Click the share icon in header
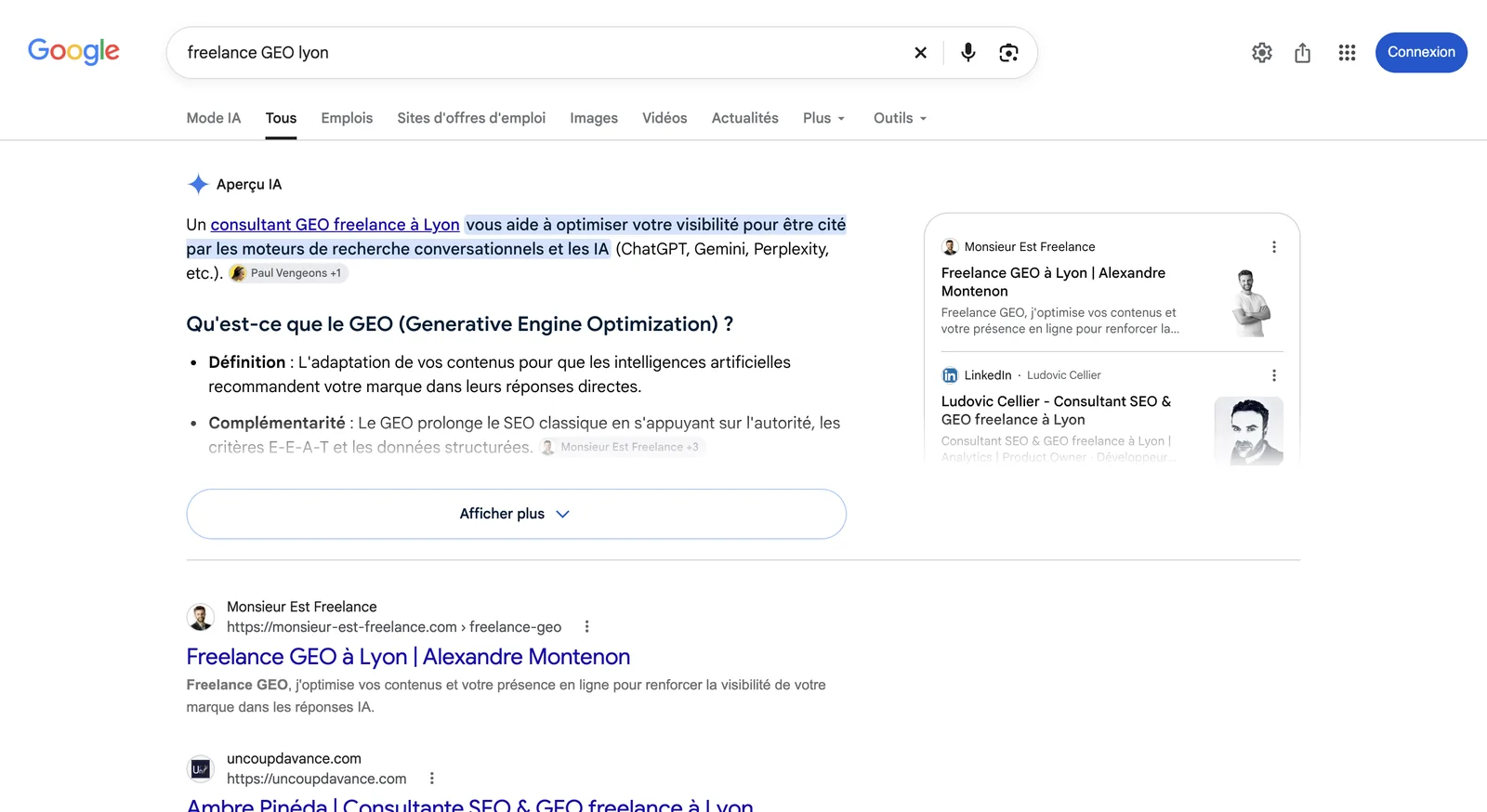Screen dimensions: 1487x812 (1302, 53)
